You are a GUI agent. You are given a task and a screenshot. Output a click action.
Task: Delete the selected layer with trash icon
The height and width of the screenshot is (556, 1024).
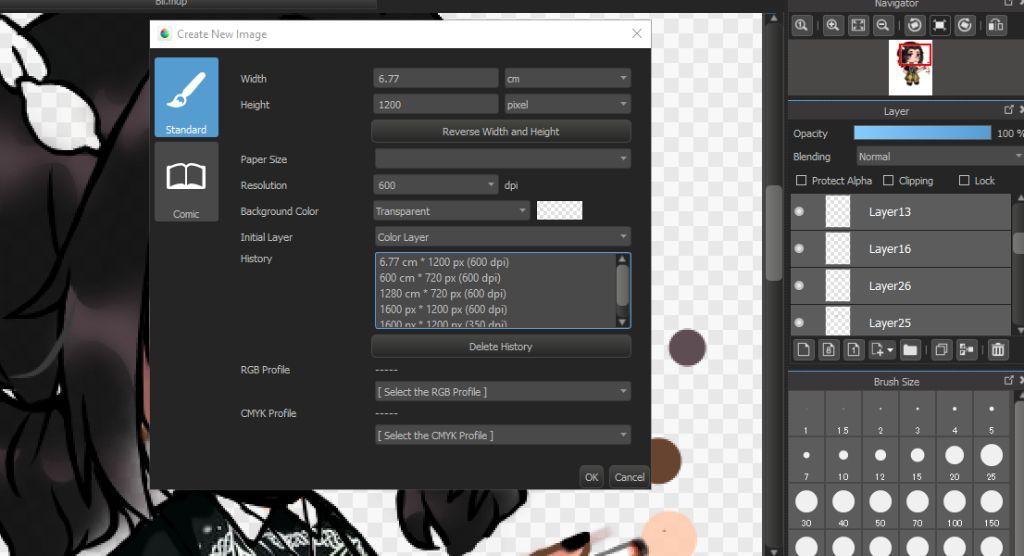point(998,350)
